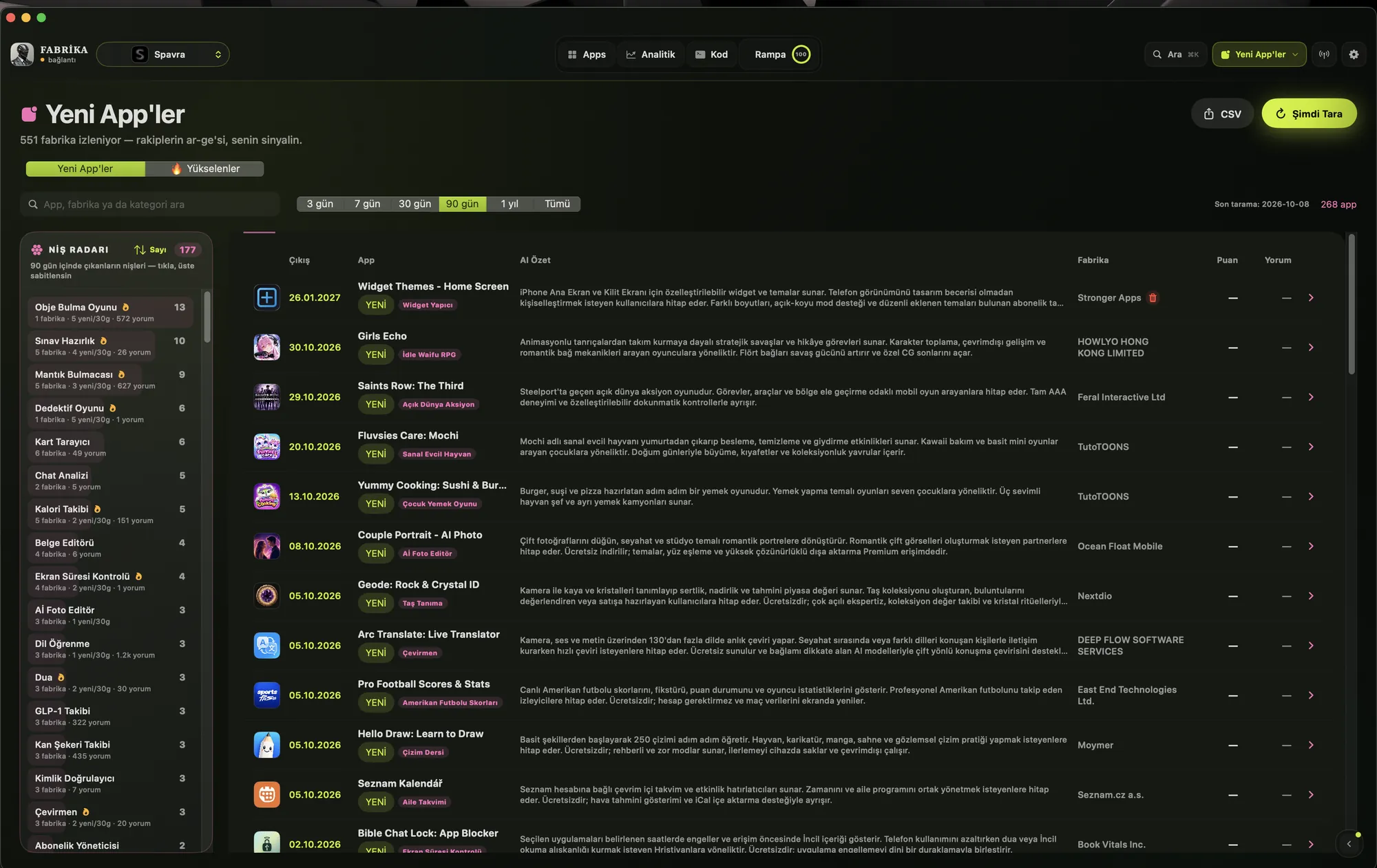This screenshot has height=868, width=1377.
Task: Focus the app, fabrika, kategori search field
Action: pyautogui.click(x=150, y=204)
